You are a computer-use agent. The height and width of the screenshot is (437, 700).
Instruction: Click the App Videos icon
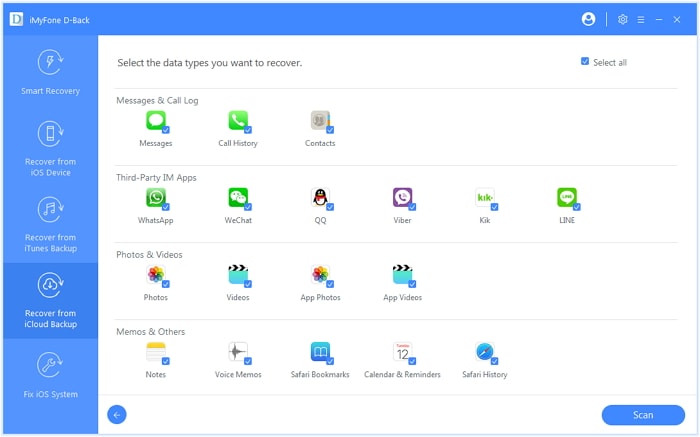[403, 275]
